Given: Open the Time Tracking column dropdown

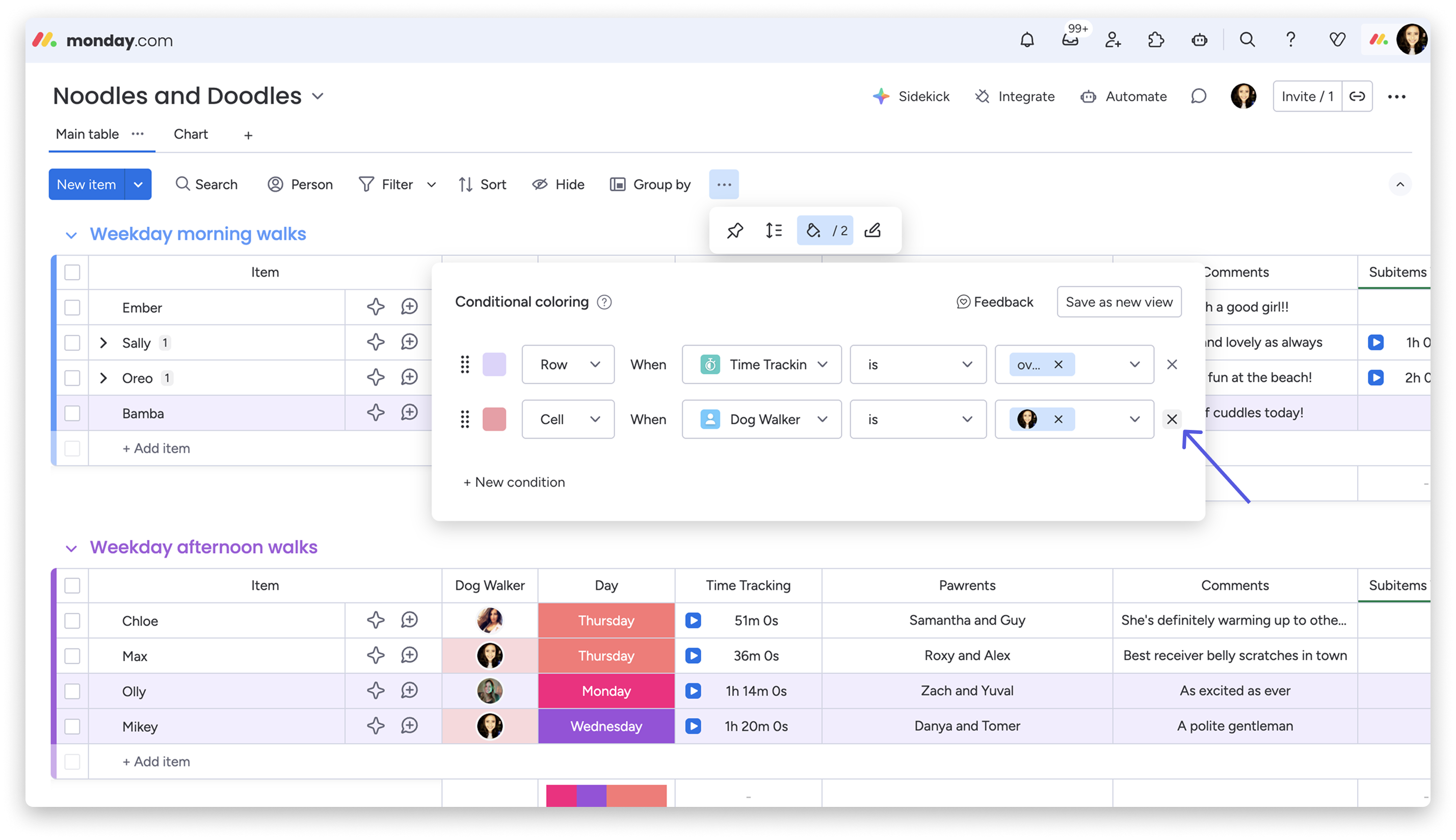Looking at the screenshot, I should [761, 365].
